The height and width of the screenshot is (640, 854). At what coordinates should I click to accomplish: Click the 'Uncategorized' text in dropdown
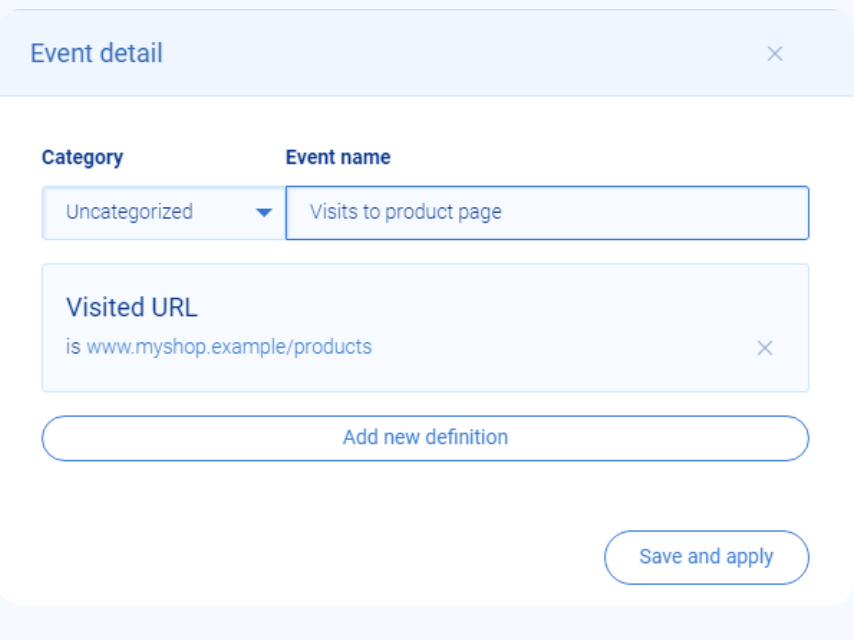[129, 212]
